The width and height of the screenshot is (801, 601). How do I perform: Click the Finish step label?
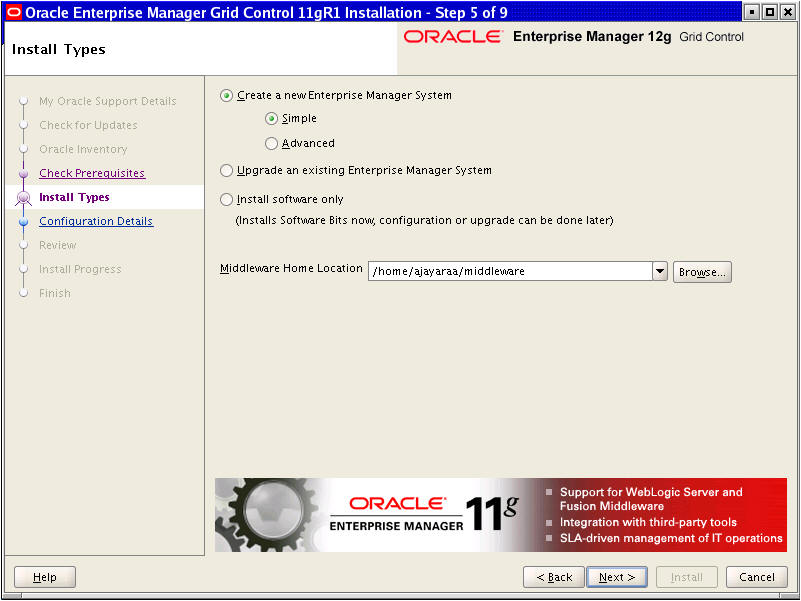coord(55,293)
